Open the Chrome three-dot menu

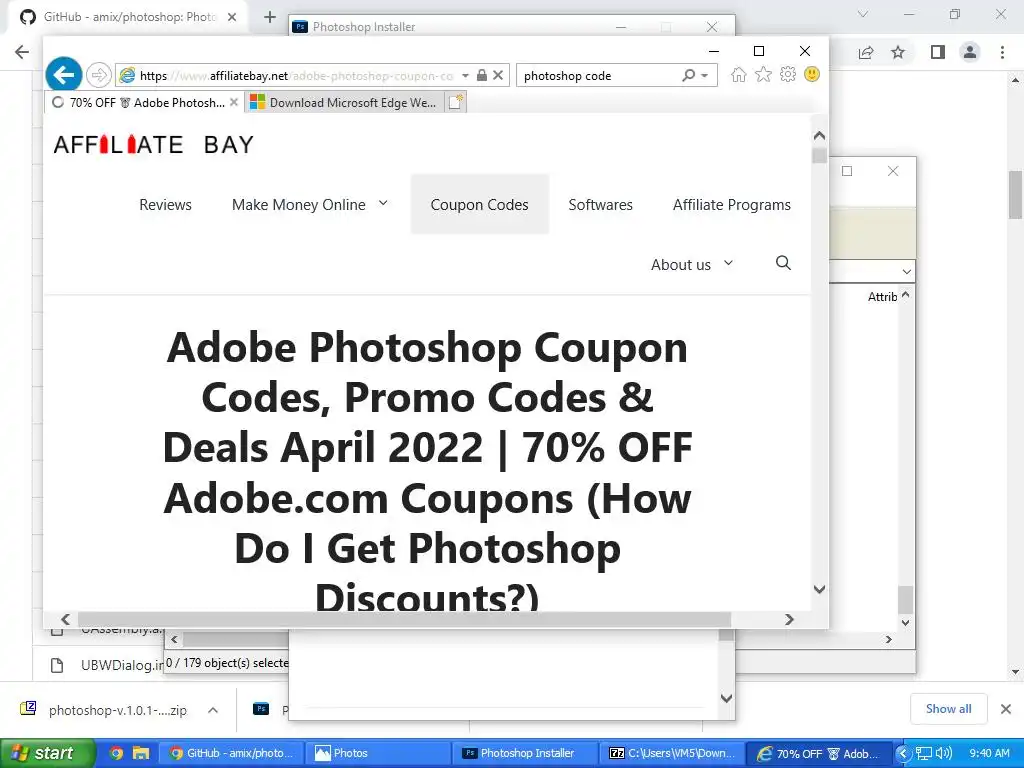1002,52
